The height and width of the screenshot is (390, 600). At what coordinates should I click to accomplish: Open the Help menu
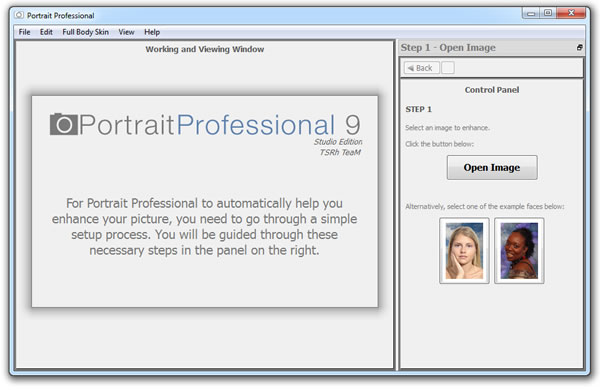coord(152,32)
